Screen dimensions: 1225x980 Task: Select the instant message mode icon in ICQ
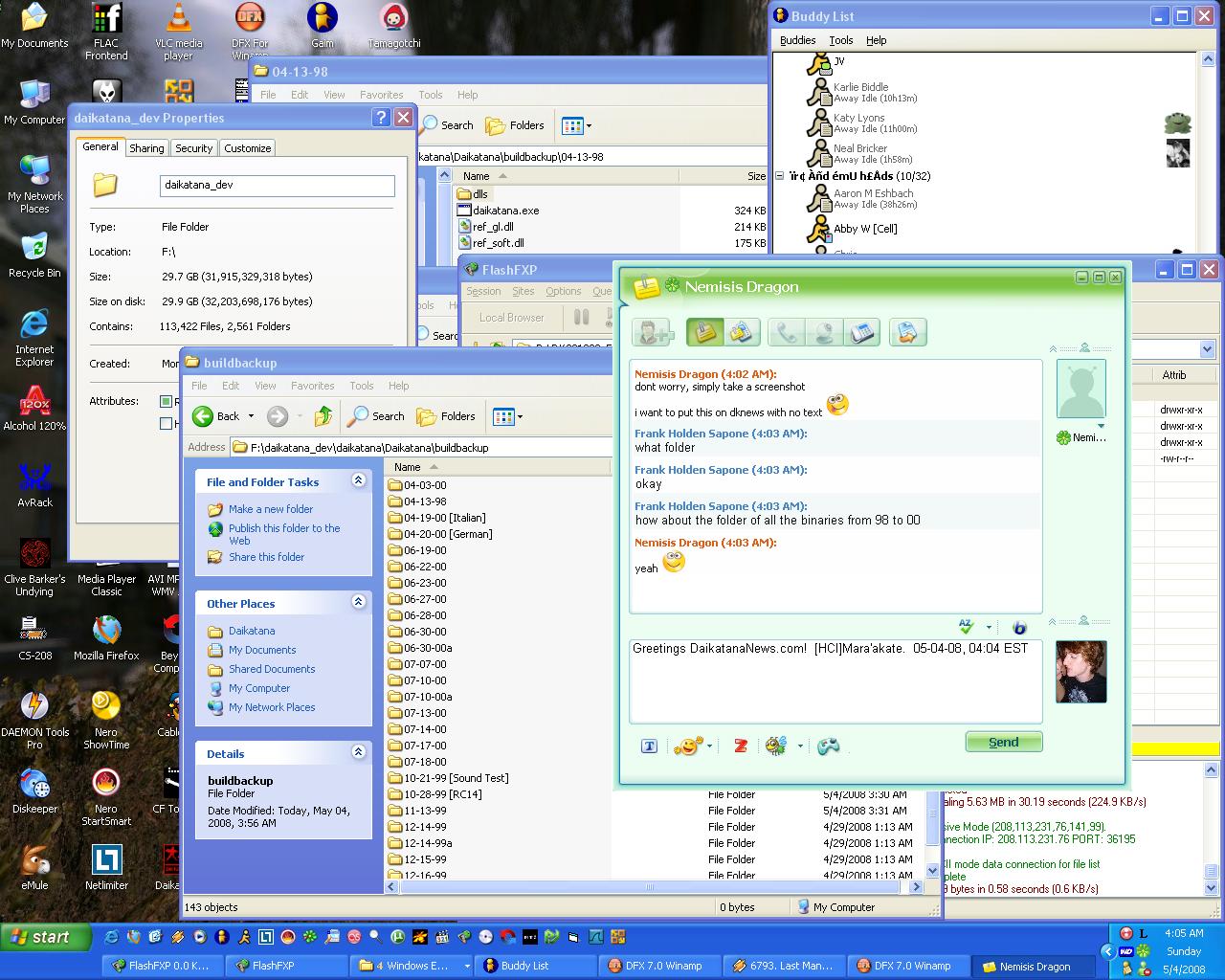(x=705, y=332)
